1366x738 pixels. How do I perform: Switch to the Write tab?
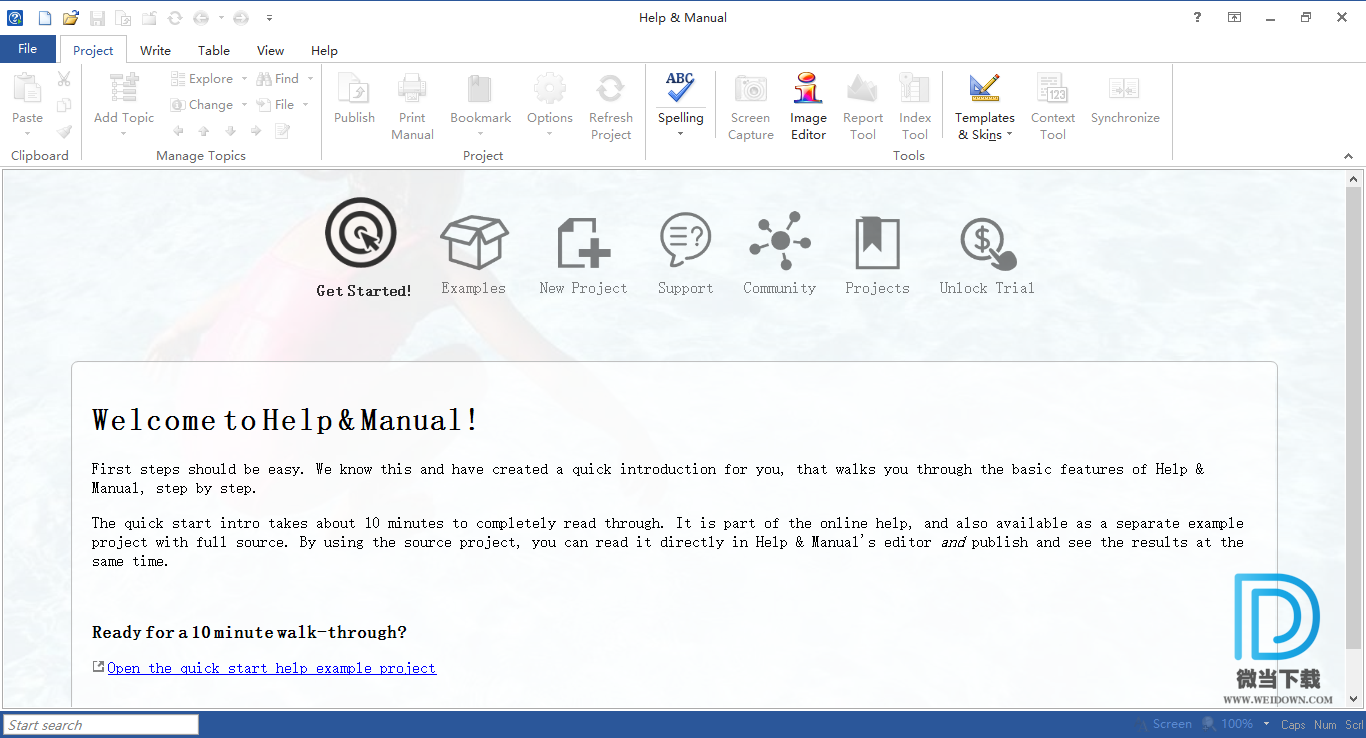155,50
